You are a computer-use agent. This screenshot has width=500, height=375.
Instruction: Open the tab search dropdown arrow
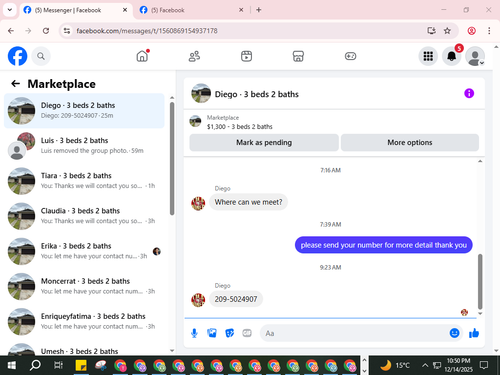click(10, 10)
